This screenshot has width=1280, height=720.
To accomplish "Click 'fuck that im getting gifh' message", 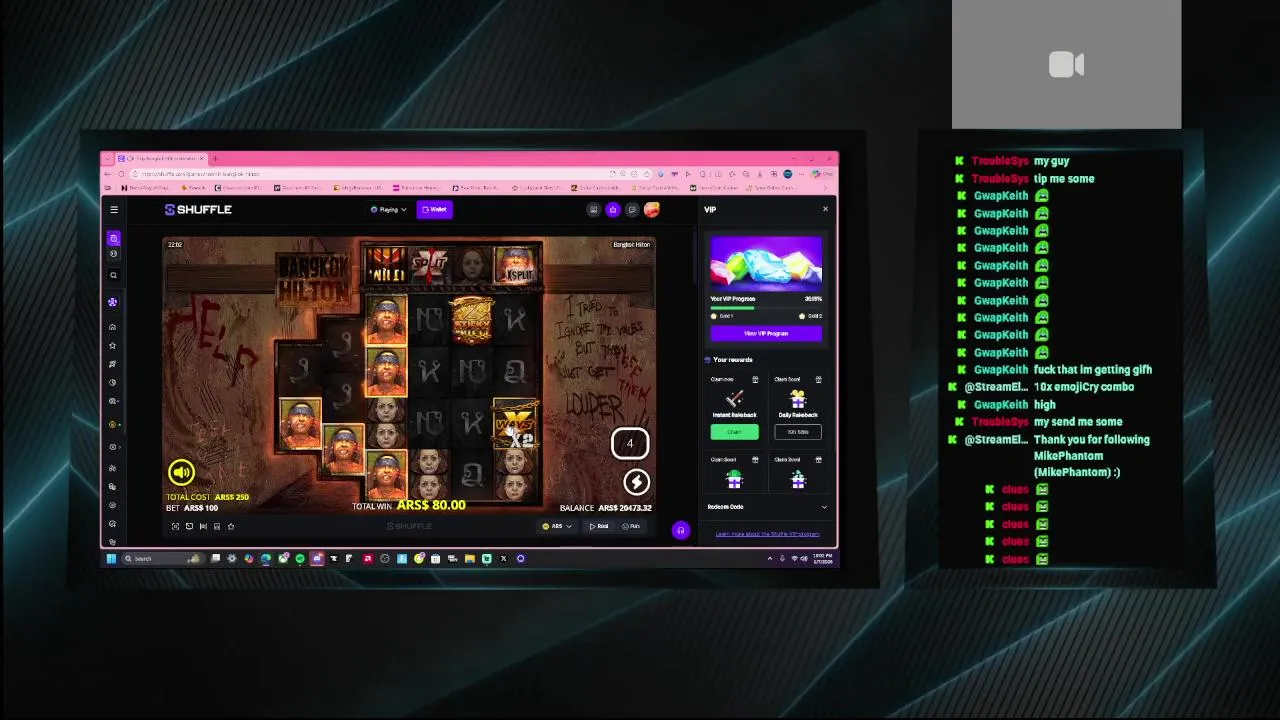I will point(1092,370).
